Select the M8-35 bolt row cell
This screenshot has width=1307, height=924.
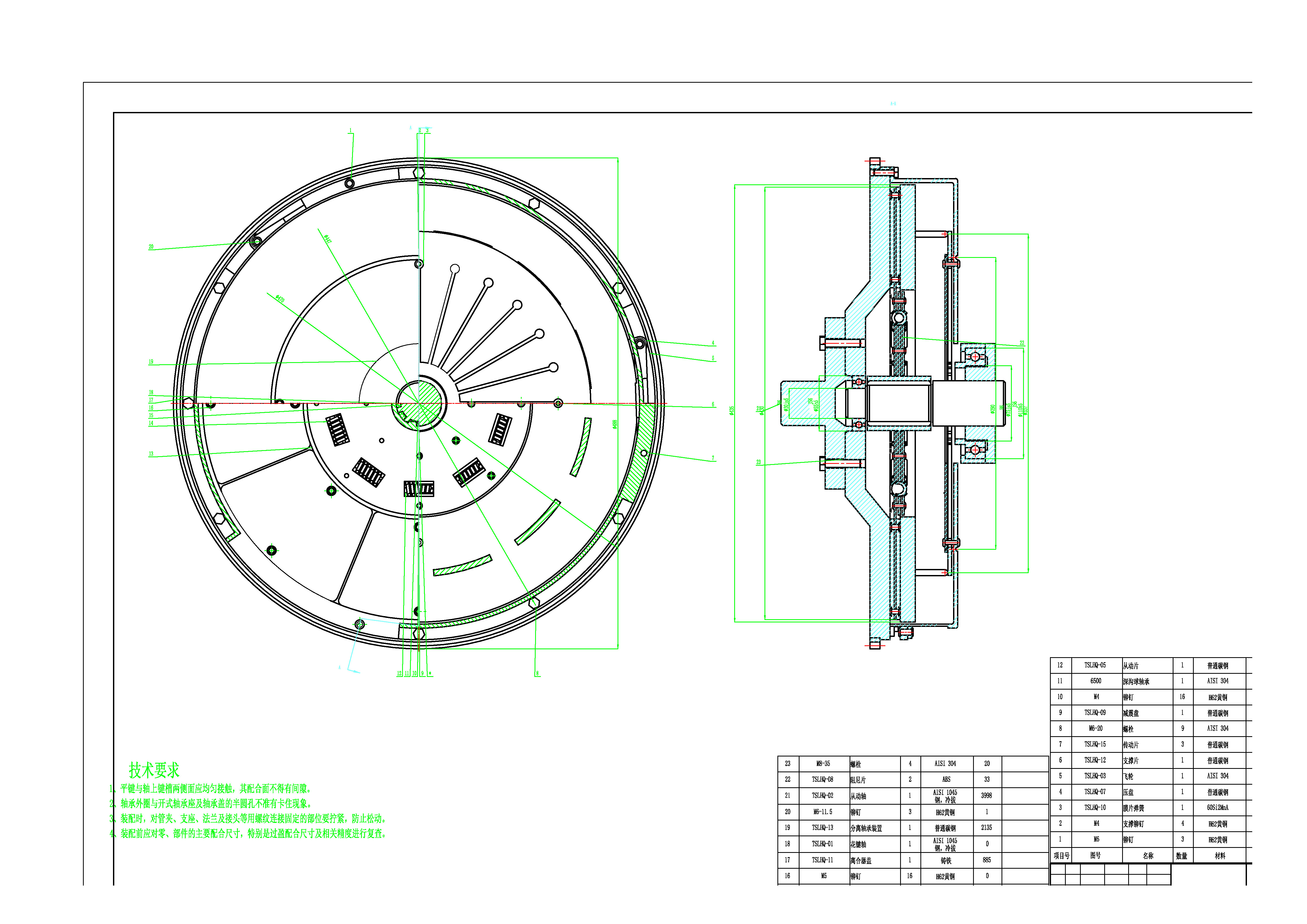pyautogui.click(x=823, y=763)
